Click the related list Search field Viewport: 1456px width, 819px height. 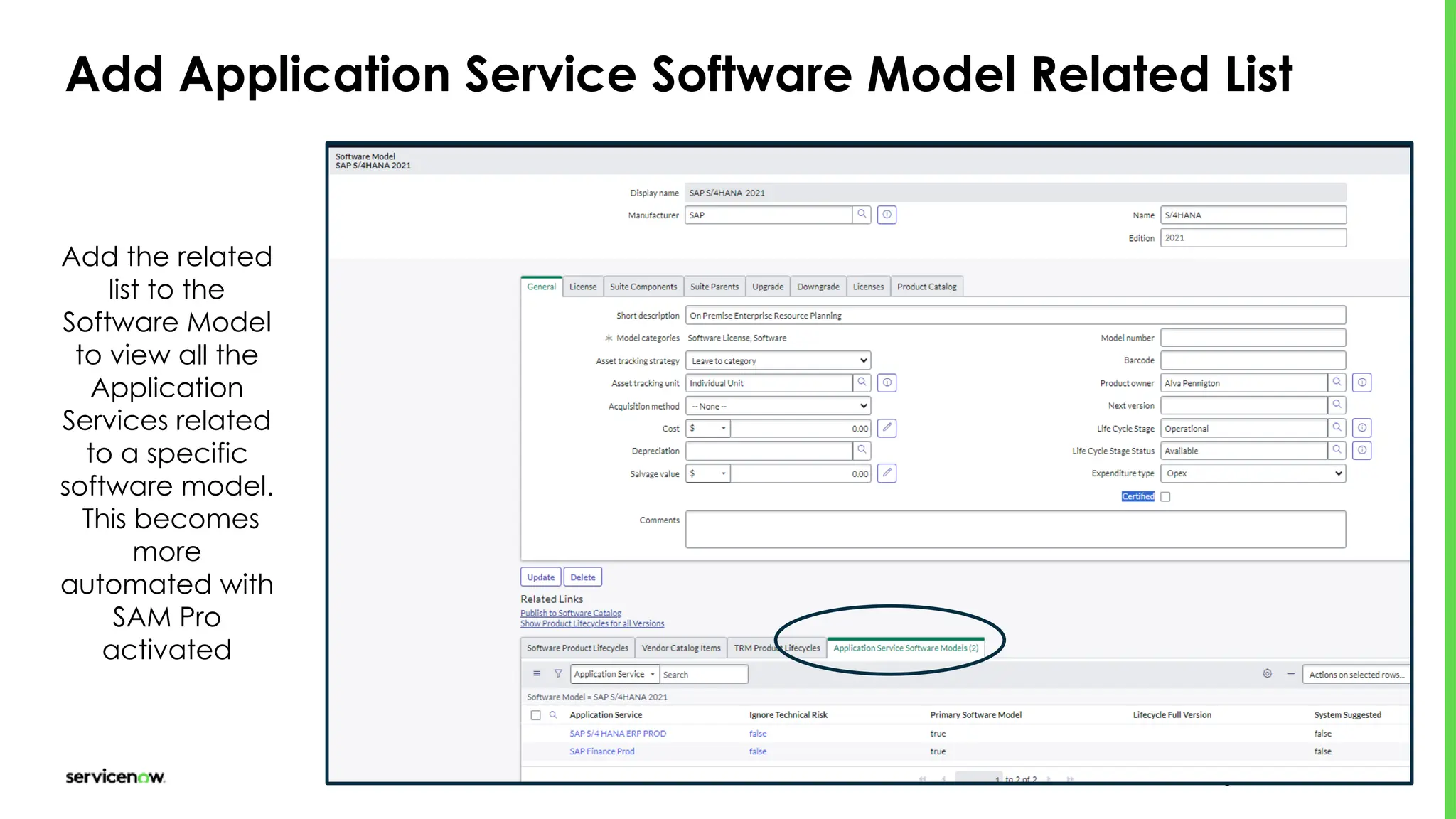pyautogui.click(x=704, y=674)
